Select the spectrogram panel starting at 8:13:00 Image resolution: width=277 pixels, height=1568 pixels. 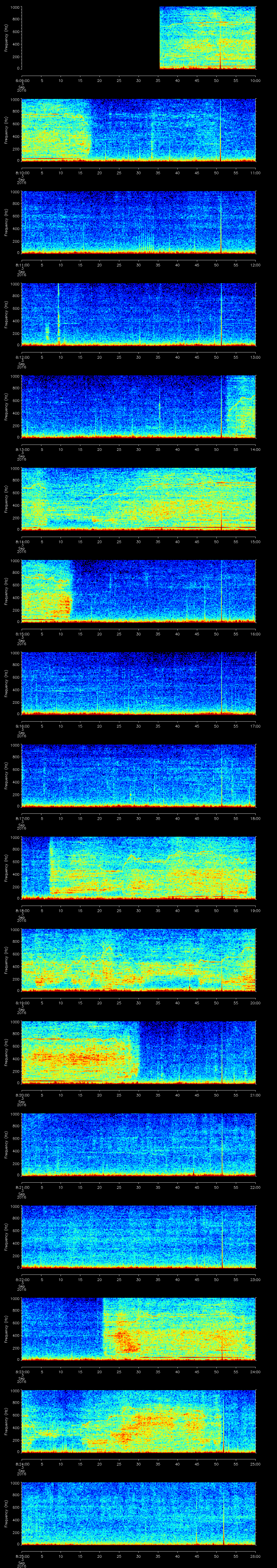(139, 407)
